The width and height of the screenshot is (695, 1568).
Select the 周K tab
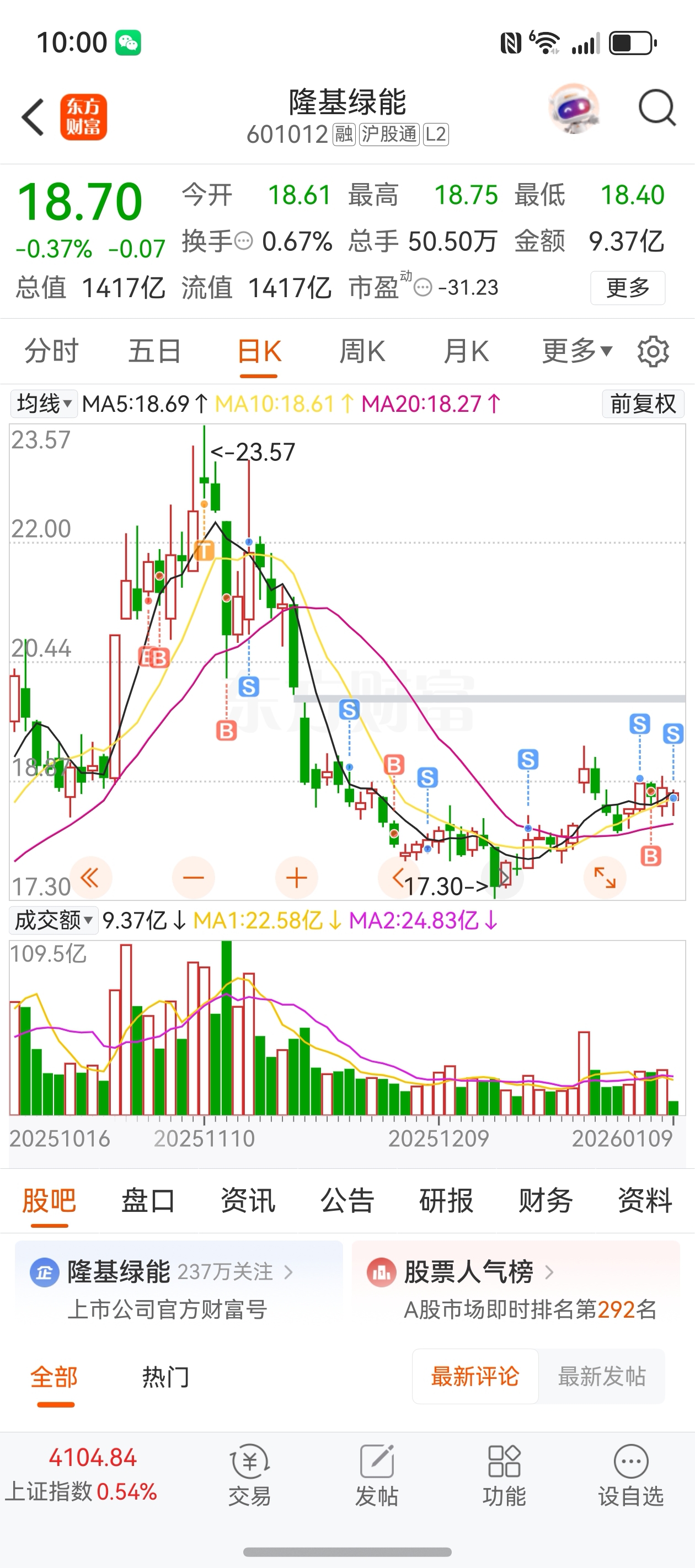pyautogui.click(x=362, y=351)
